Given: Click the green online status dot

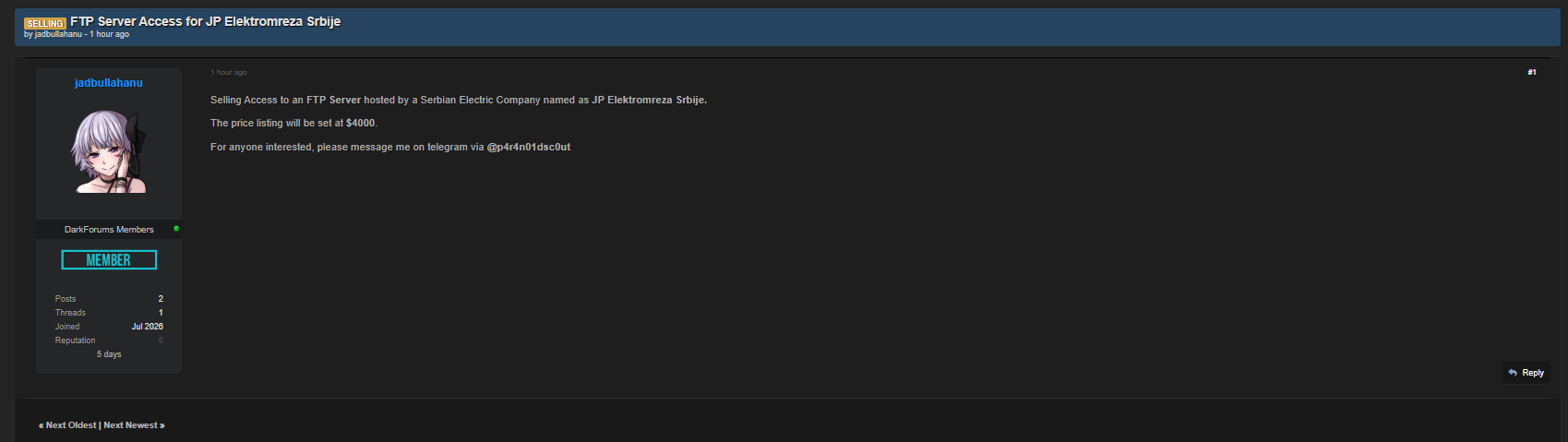Looking at the screenshot, I should (176, 228).
